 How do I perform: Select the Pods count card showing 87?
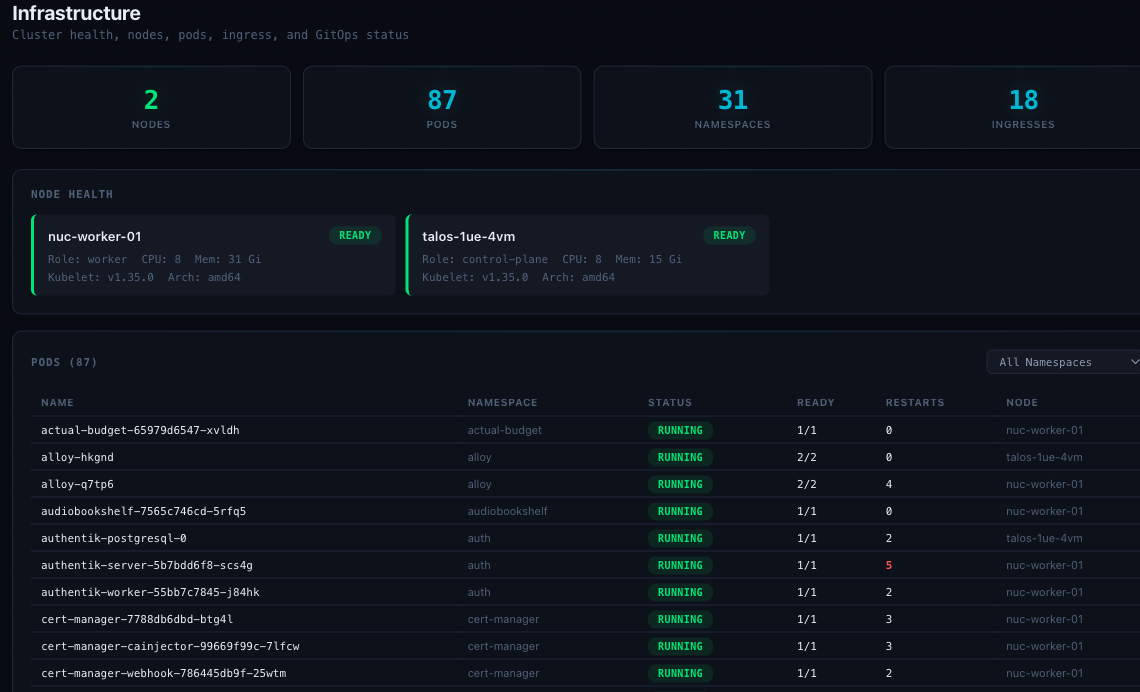pos(442,108)
